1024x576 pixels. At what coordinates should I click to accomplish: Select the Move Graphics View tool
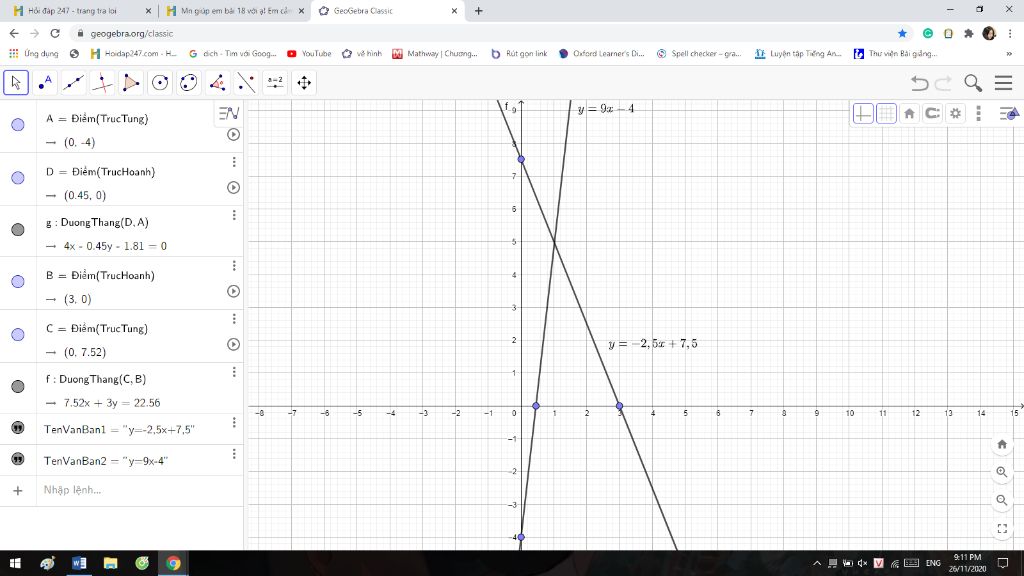coord(304,83)
